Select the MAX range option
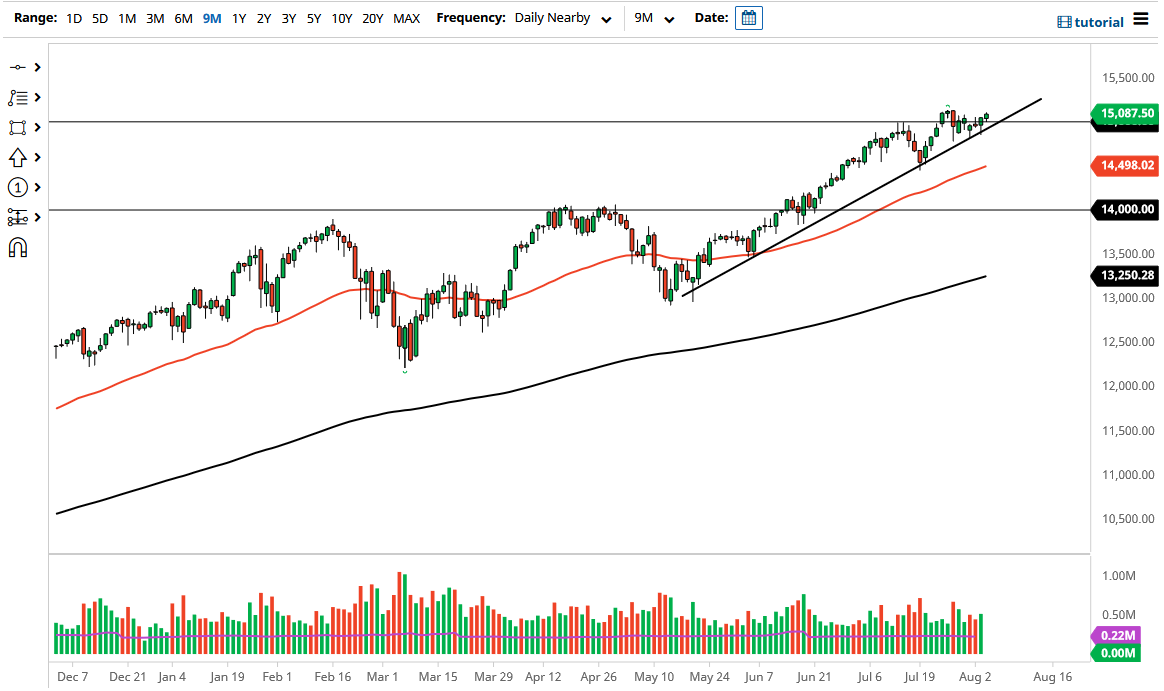Image resolution: width=1164 pixels, height=691 pixels. 406,18
